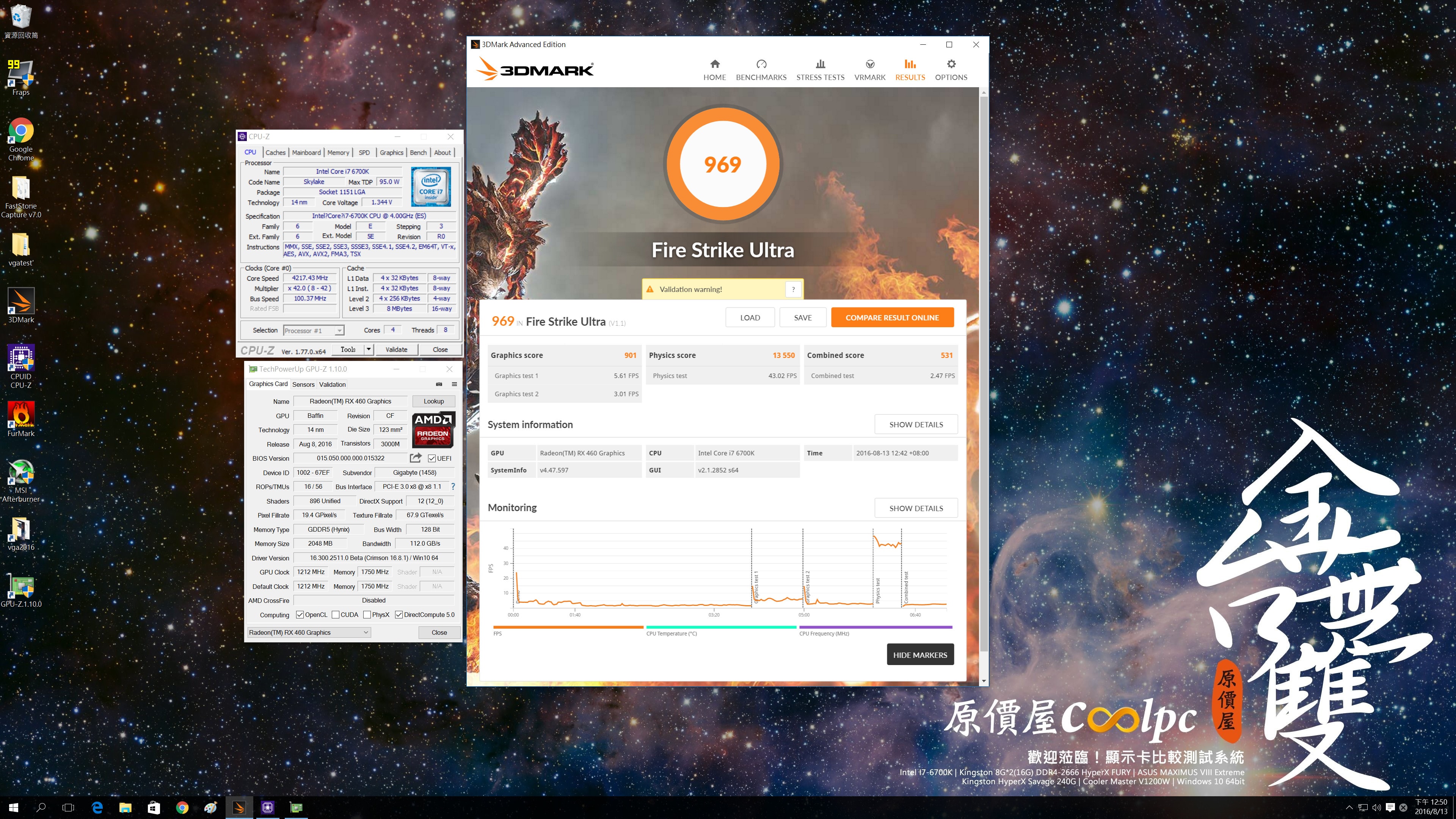
Task: Open VRMARK section in 3DMark
Action: [870, 70]
